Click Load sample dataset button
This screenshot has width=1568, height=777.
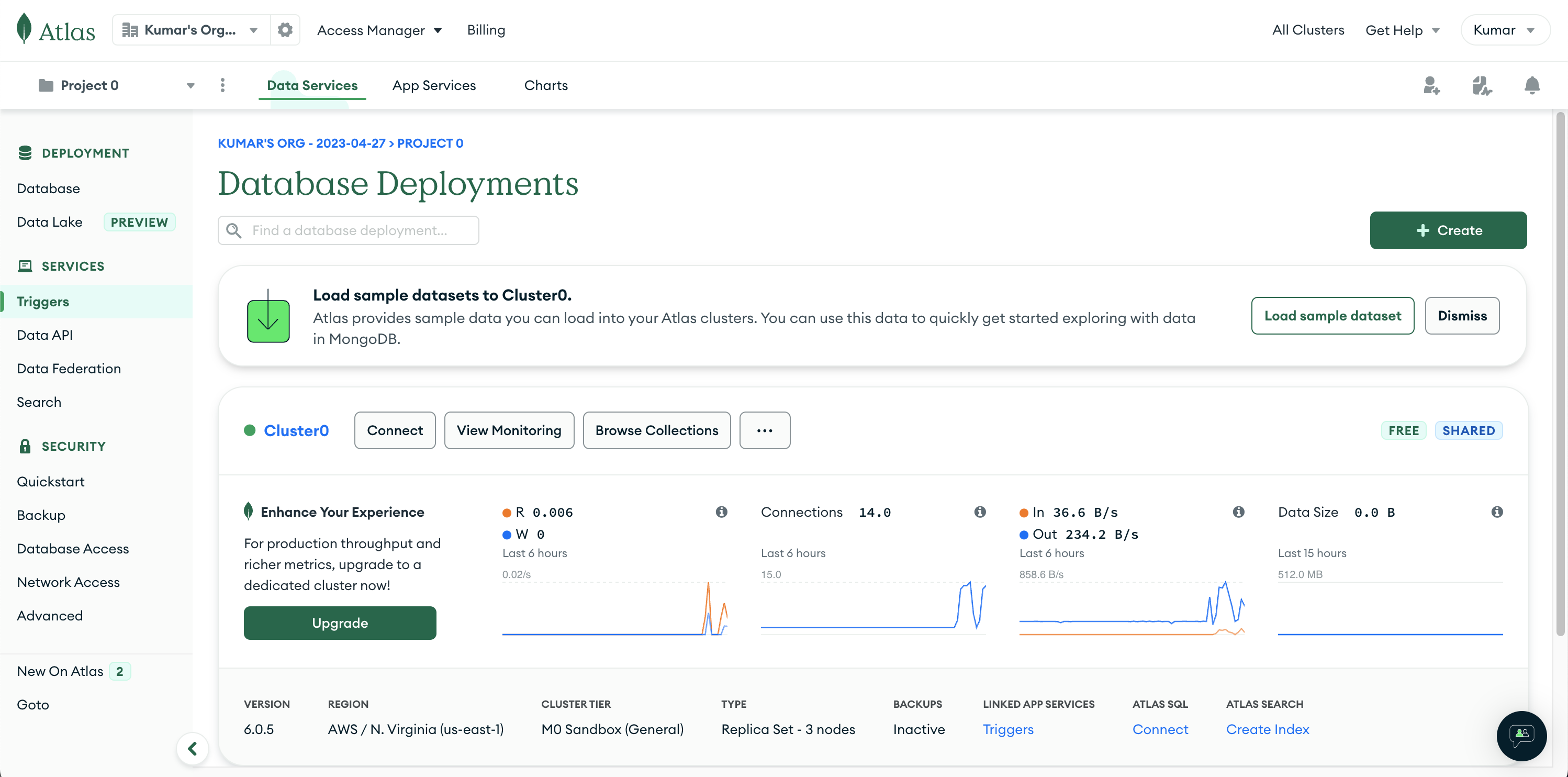[1332, 315]
